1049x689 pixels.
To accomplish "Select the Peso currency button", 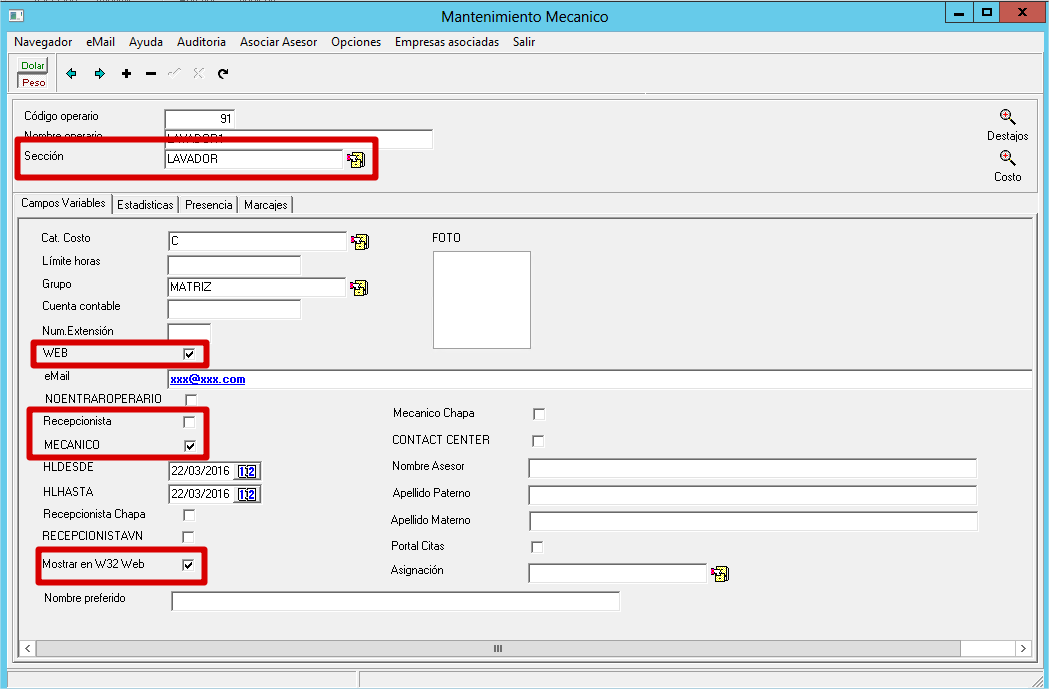I will coord(34,83).
